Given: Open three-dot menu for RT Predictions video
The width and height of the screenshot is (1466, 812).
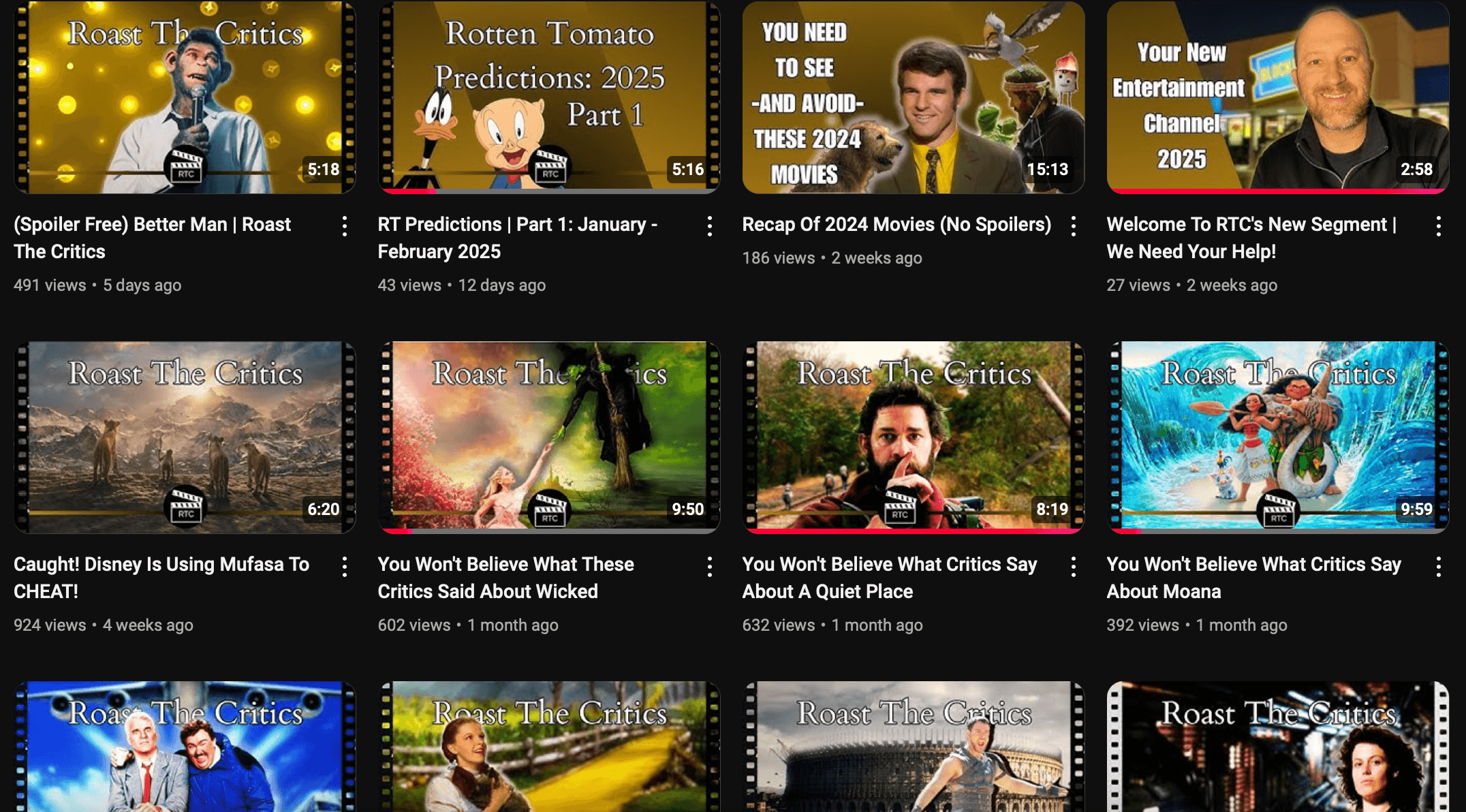Looking at the screenshot, I should (709, 226).
